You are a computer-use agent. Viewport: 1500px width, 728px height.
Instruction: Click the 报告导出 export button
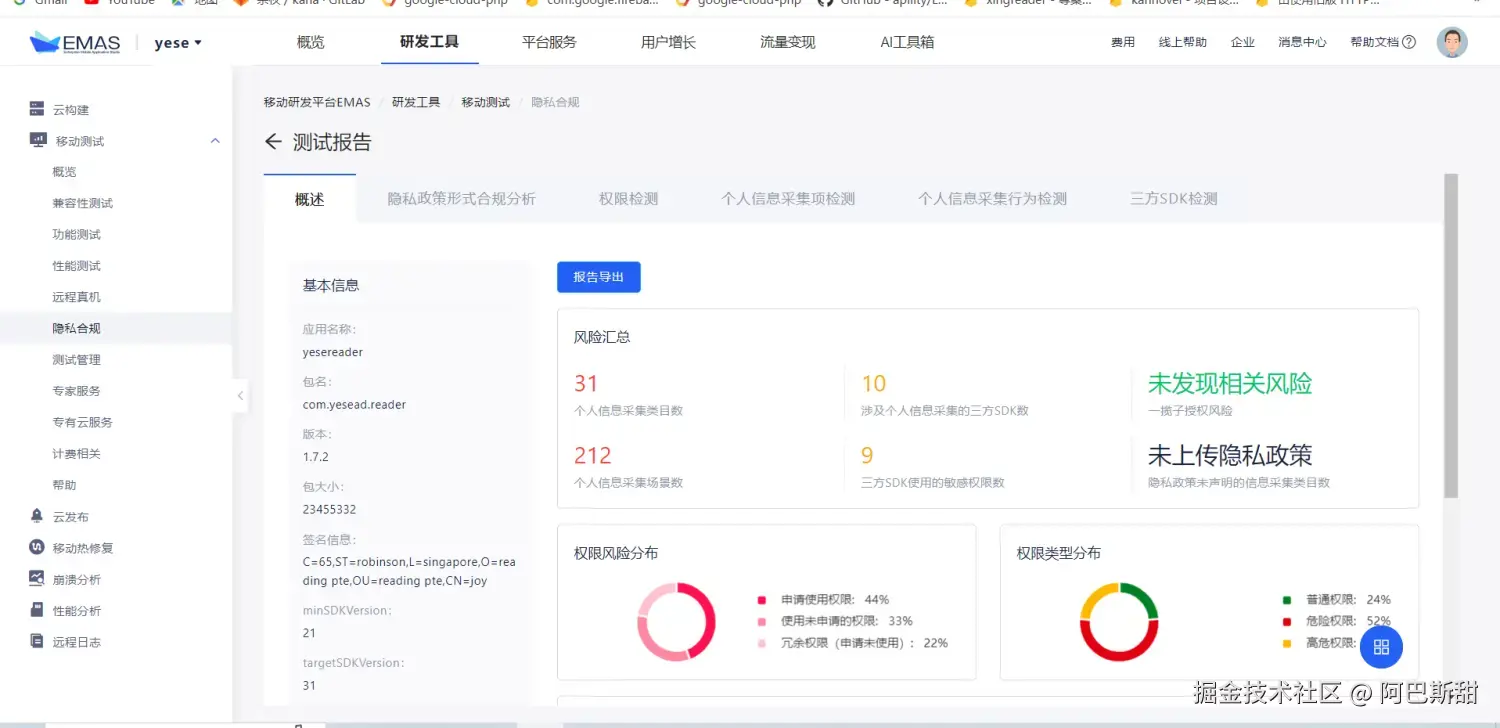pyautogui.click(x=598, y=278)
